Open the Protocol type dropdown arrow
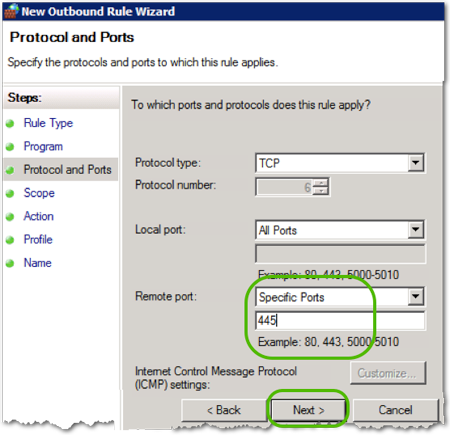This screenshot has width=450, height=435. click(x=416, y=163)
